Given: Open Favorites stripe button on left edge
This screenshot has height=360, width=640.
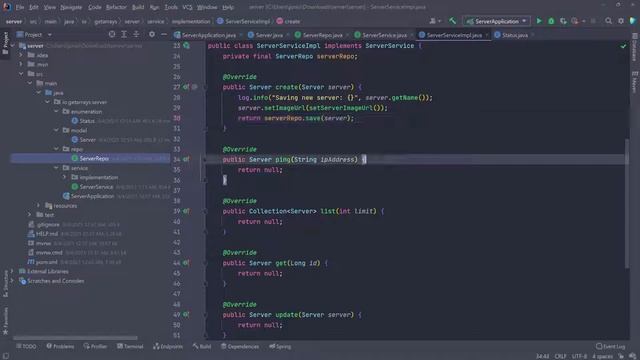Looking at the screenshot, I should 5,321.
